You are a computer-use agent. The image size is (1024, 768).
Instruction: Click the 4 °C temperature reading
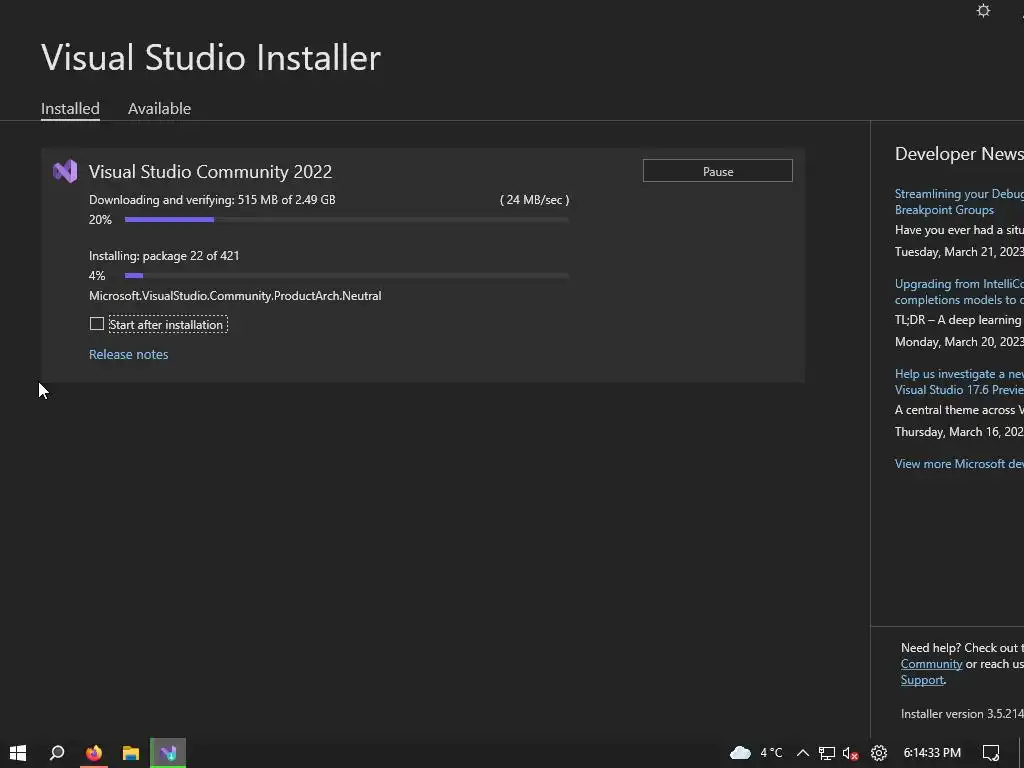coord(771,753)
